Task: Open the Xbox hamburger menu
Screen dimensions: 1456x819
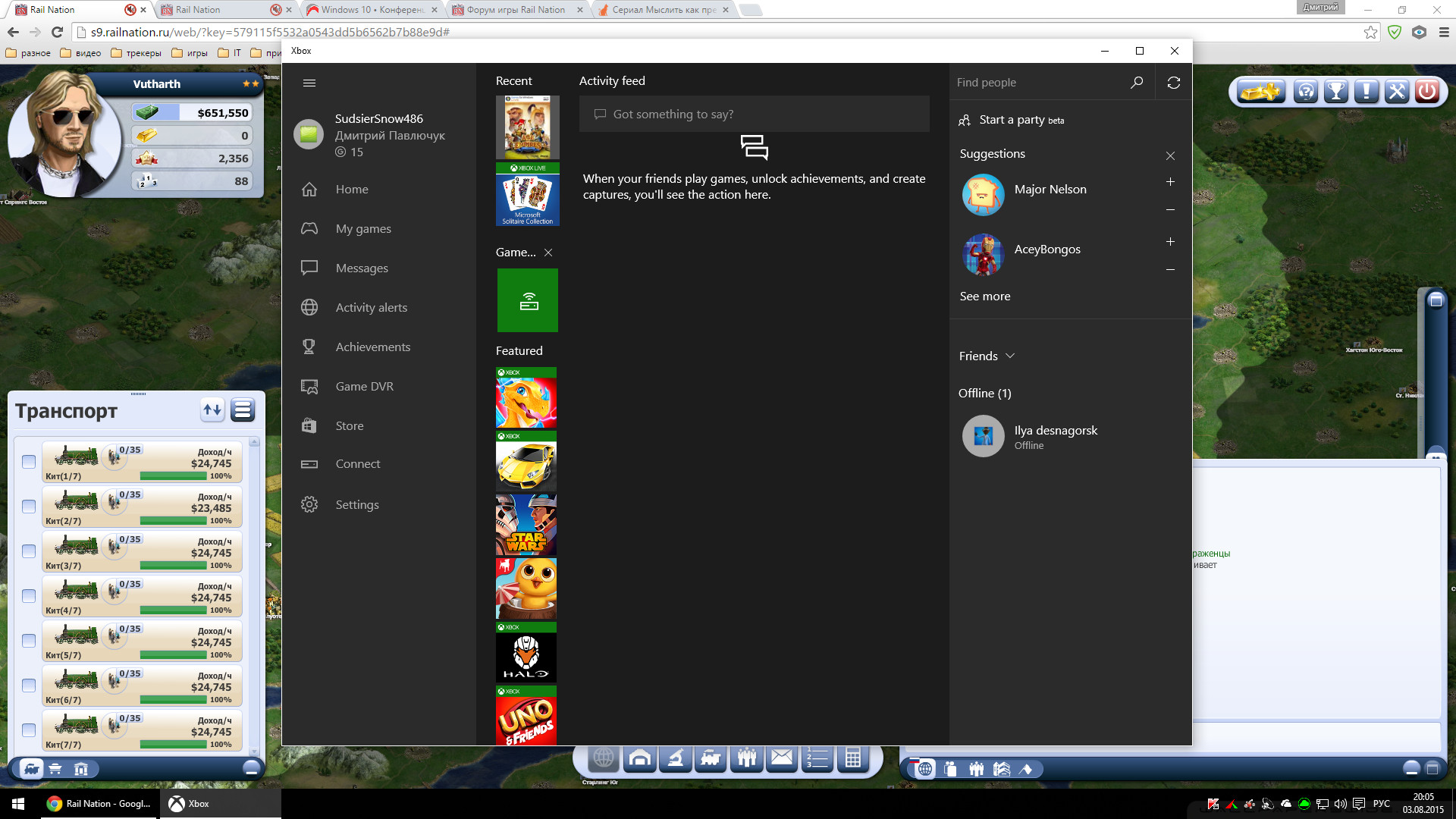Action: pos(309,83)
